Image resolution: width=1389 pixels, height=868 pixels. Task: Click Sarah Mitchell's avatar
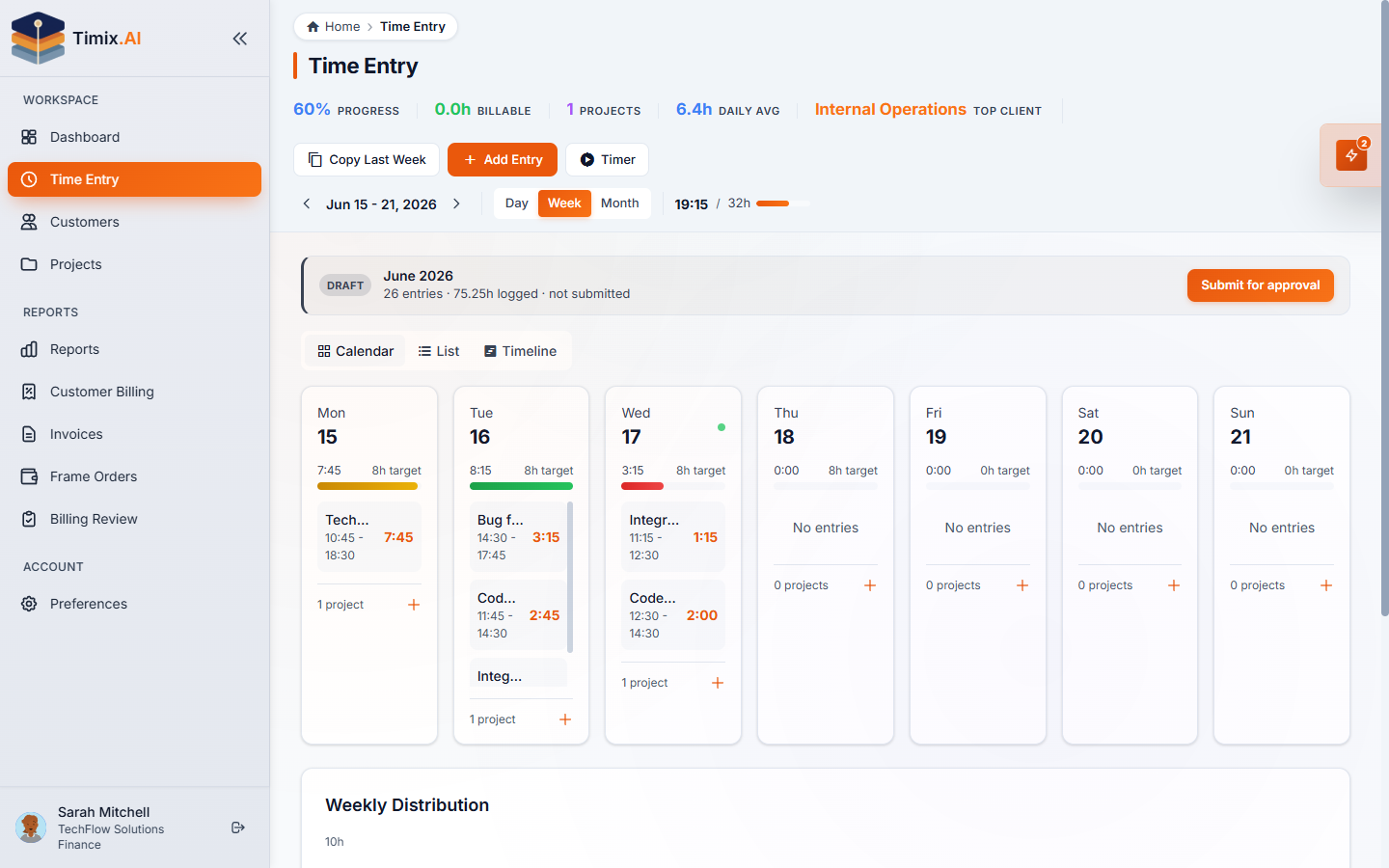coord(31,827)
